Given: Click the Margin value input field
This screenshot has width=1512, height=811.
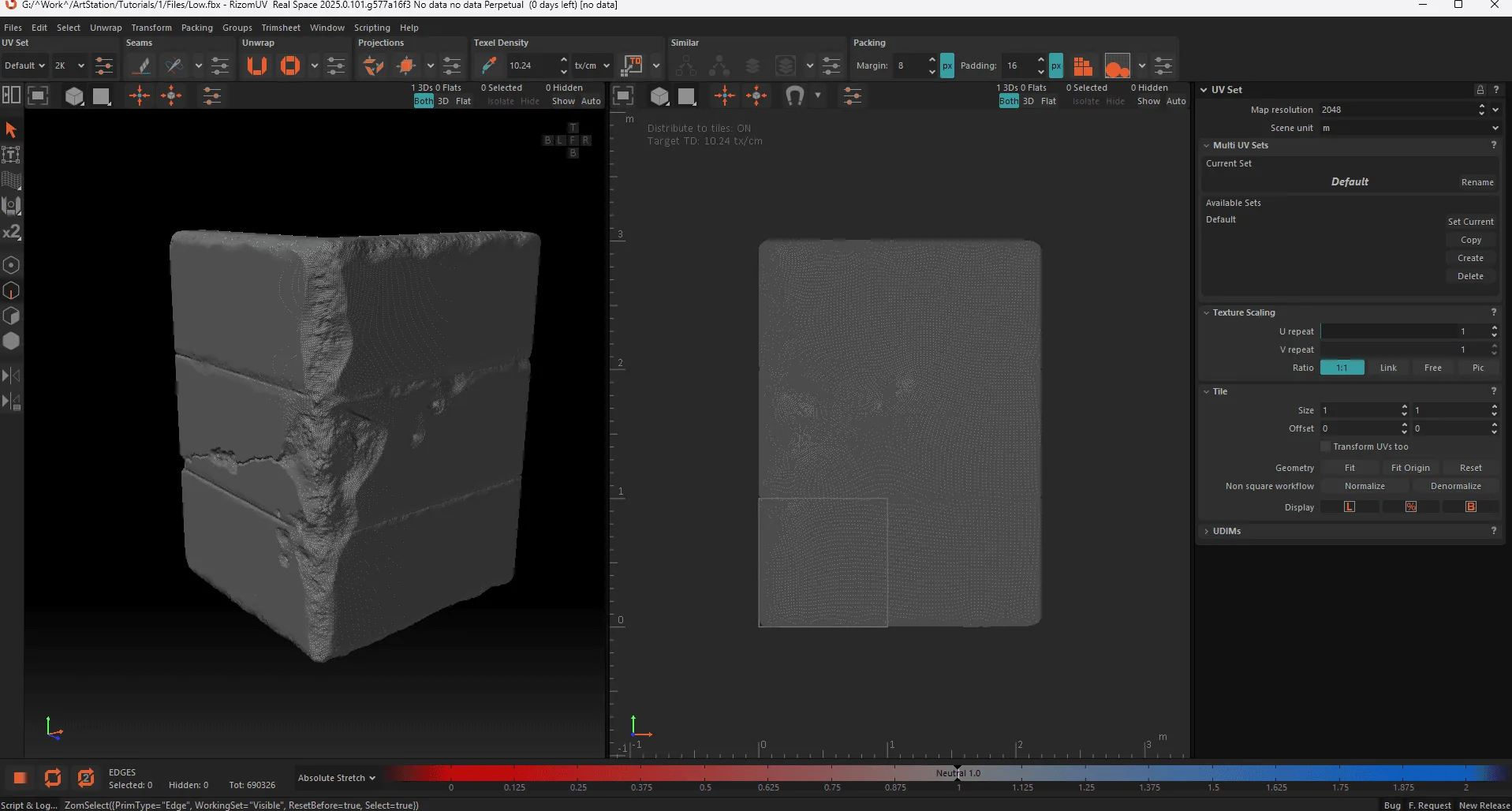Looking at the screenshot, I should click(x=909, y=65).
